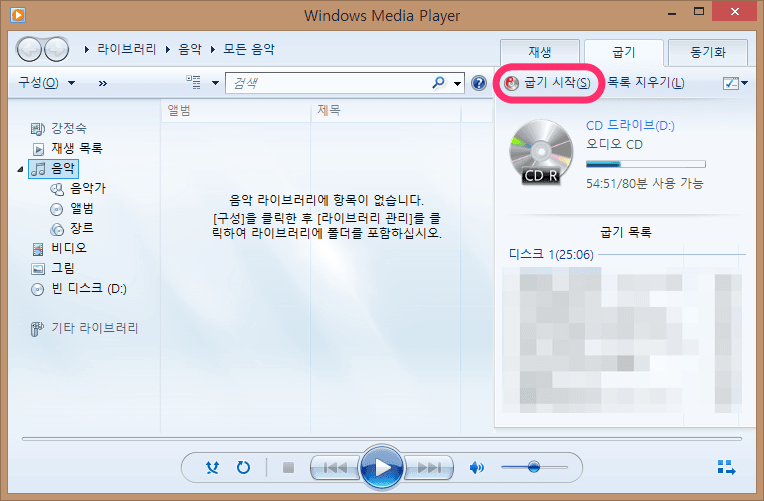Select 강정숙 library in navigation pane
This screenshot has width=764, height=501.
59,128
